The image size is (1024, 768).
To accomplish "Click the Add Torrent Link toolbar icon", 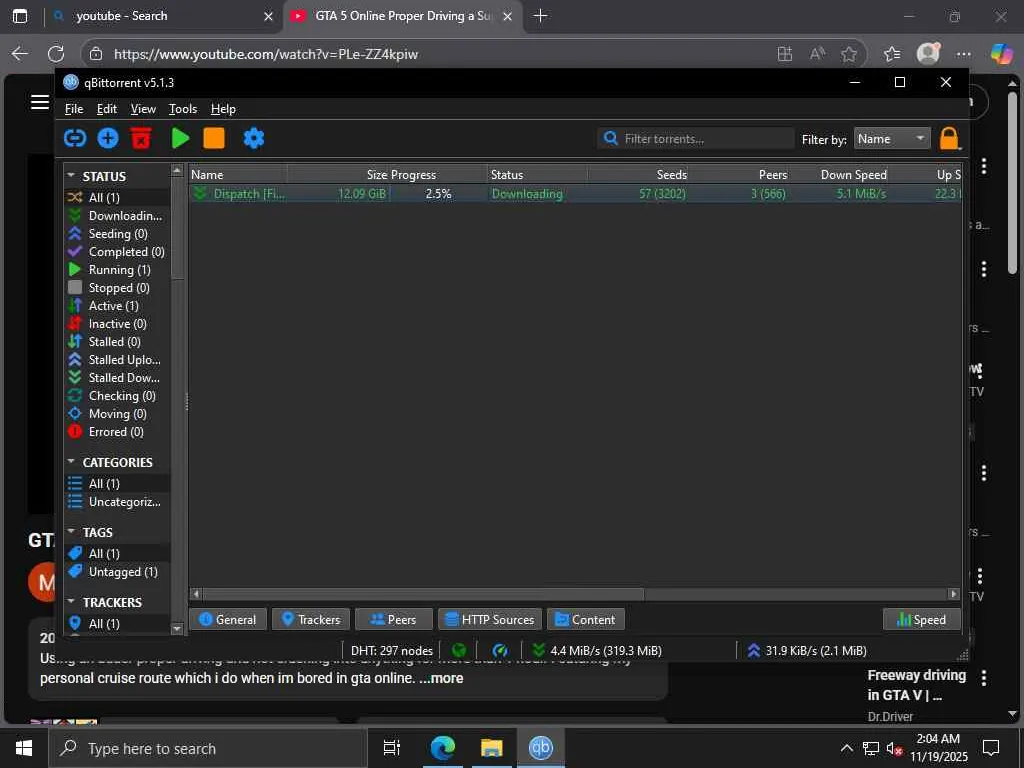I will point(75,138).
